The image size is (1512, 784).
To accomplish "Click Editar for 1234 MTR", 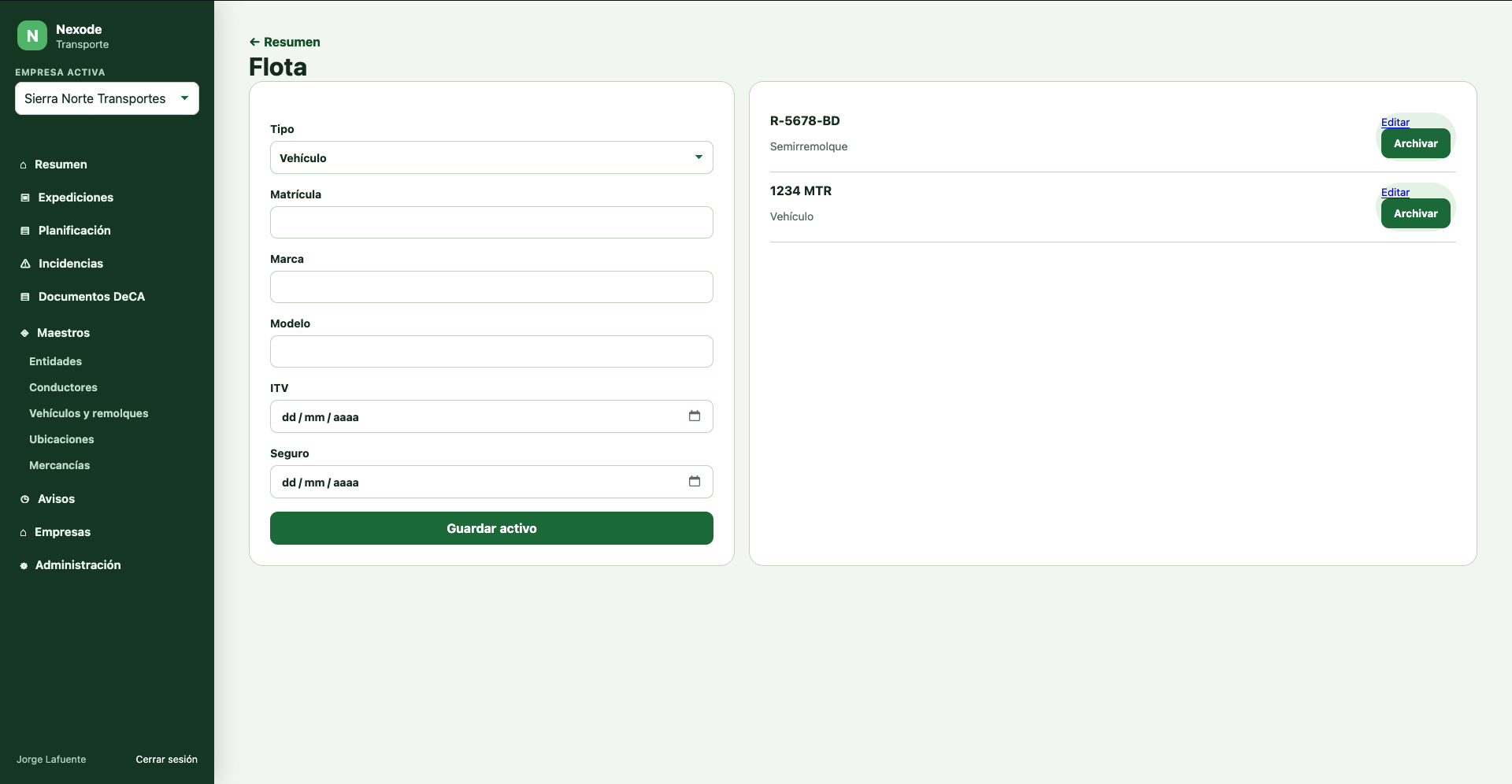I will [1395, 192].
